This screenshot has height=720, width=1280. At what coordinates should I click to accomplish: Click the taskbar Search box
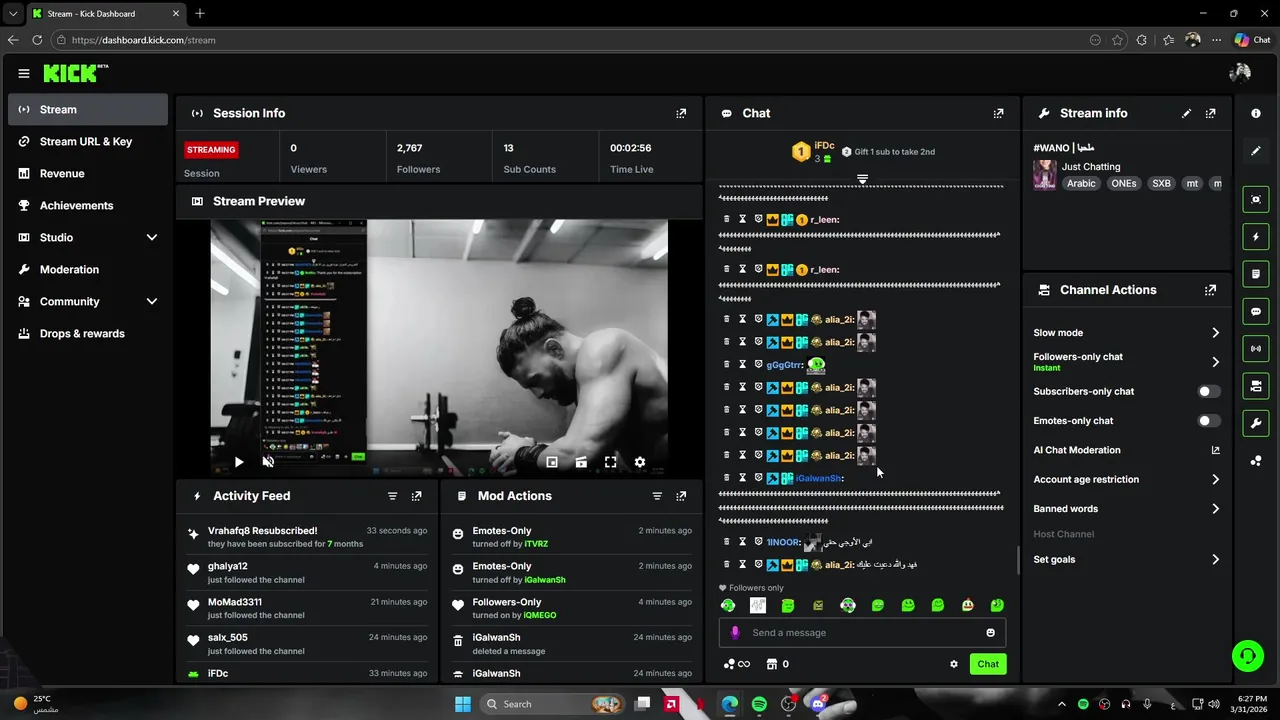(x=552, y=704)
